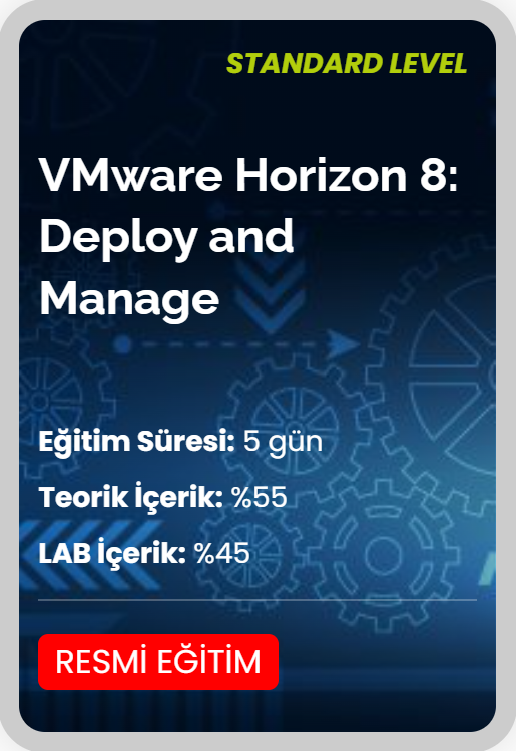Viewport: 516px width, 751px height.
Task: Click the blue dot starting dashed line
Action: coord(123,343)
